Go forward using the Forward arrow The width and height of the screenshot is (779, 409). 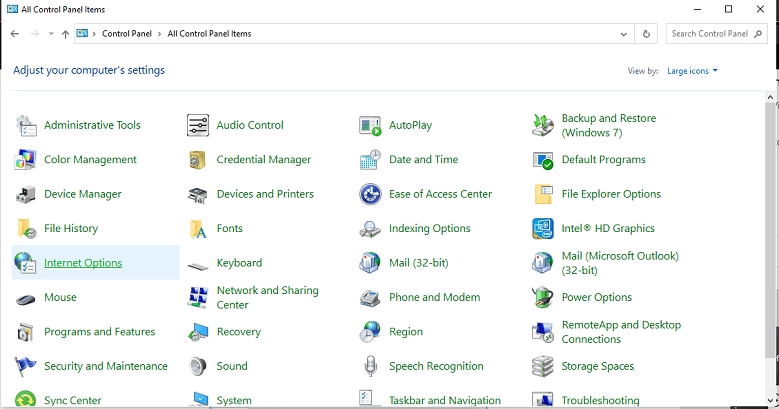click(x=35, y=34)
